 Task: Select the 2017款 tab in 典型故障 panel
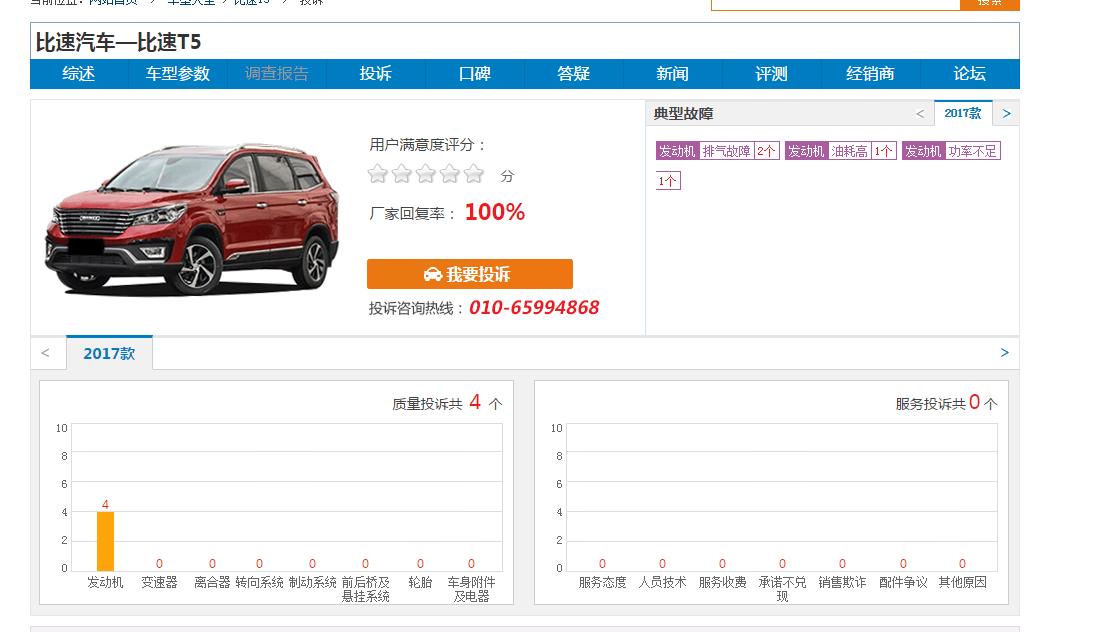tap(962, 113)
